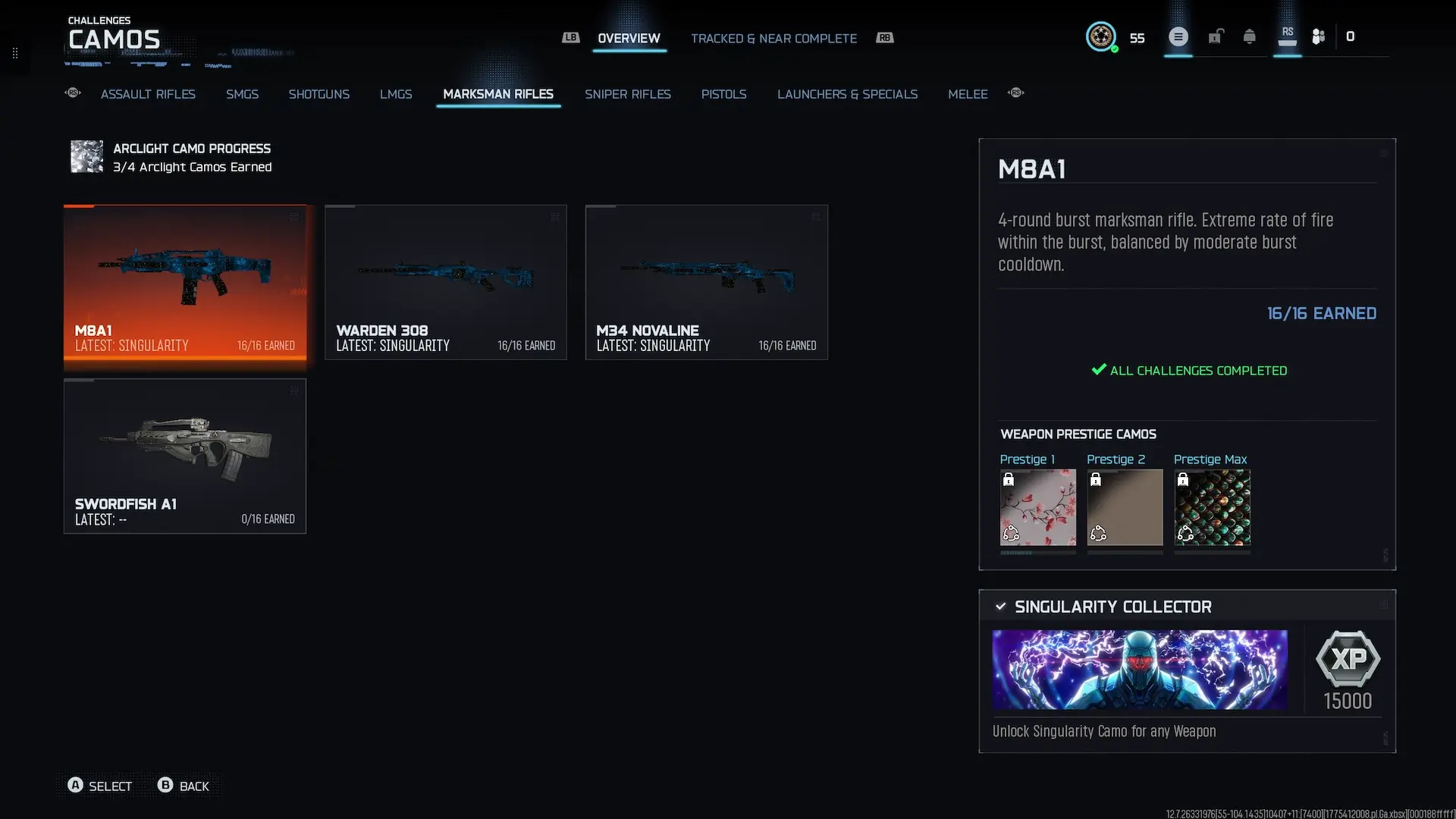
Task: Click the unlock padlock icon in header
Action: [1216, 36]
